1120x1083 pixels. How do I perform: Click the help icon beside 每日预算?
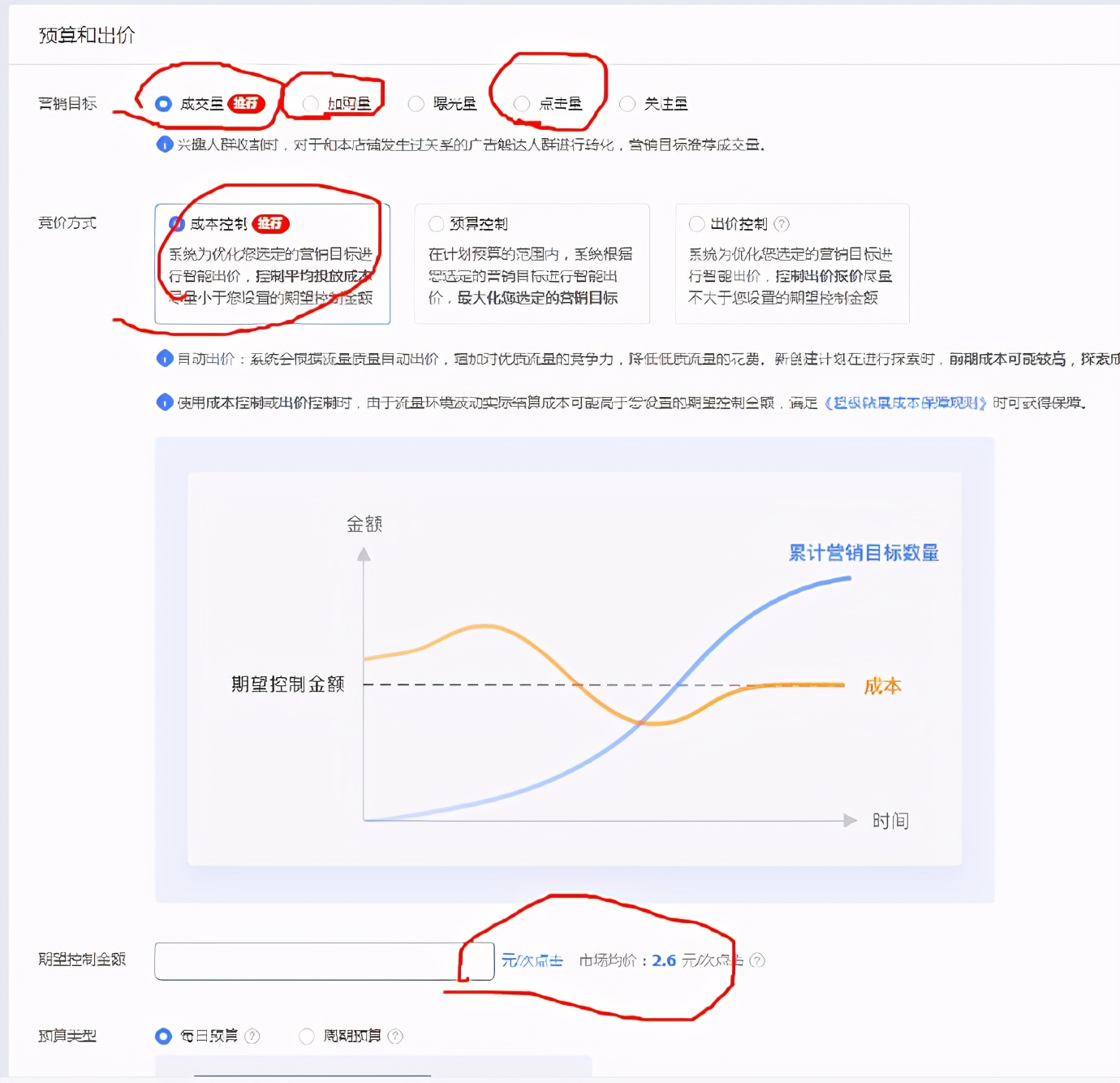[x=252, y=1036]
